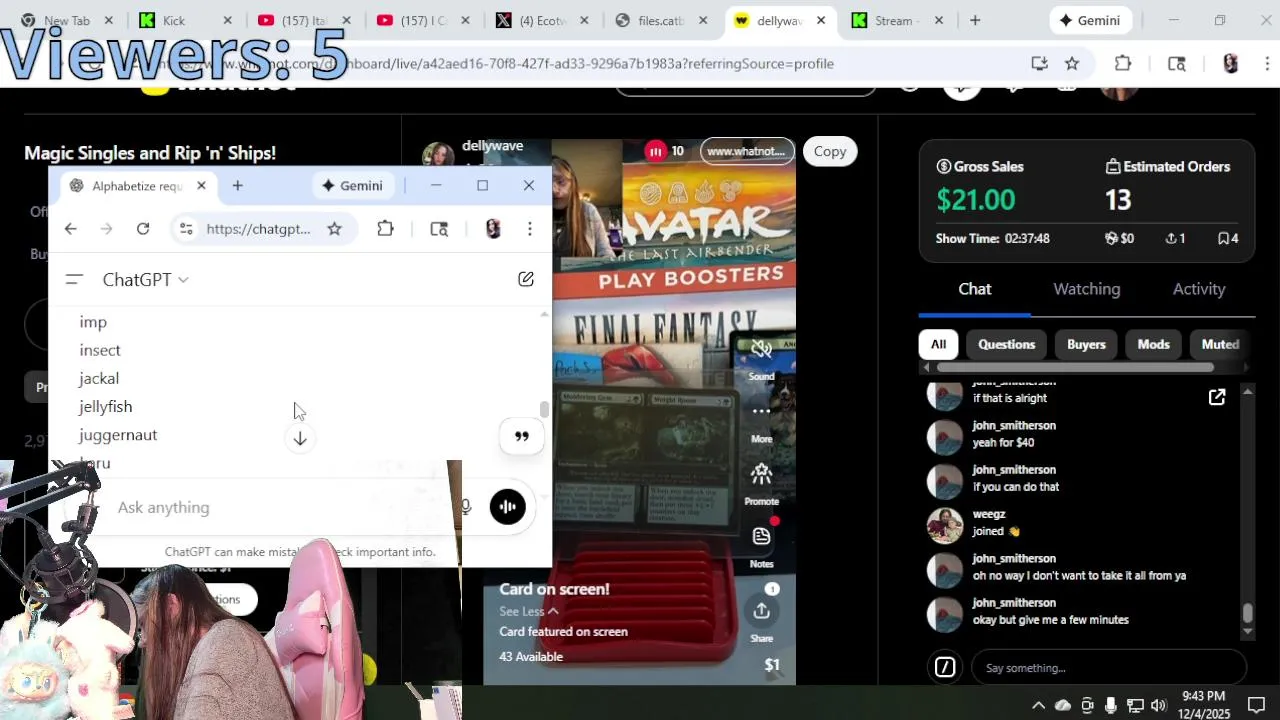
Task: Open main Chrome Extensions puzzle icon
Action: point(1123,63)
